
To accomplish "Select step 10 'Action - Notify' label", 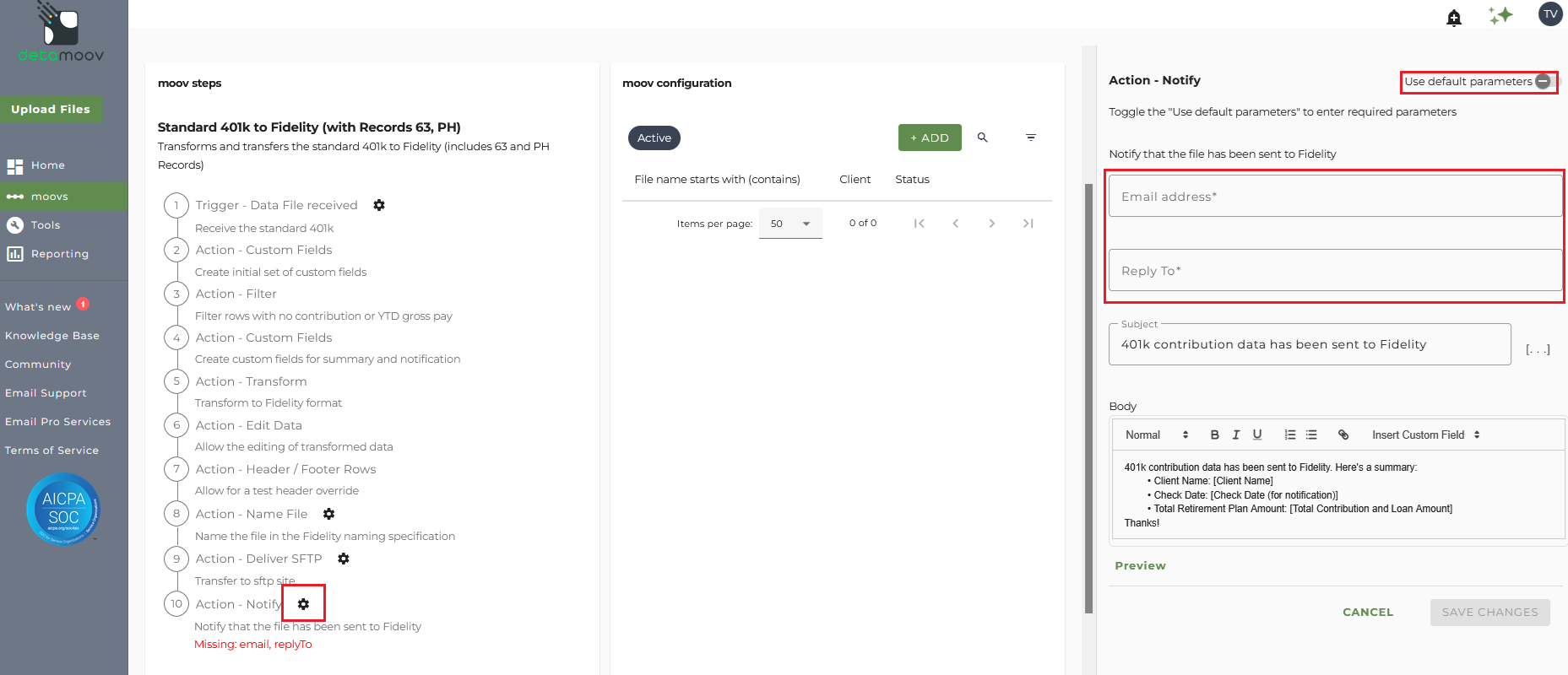I will [239, 604].
